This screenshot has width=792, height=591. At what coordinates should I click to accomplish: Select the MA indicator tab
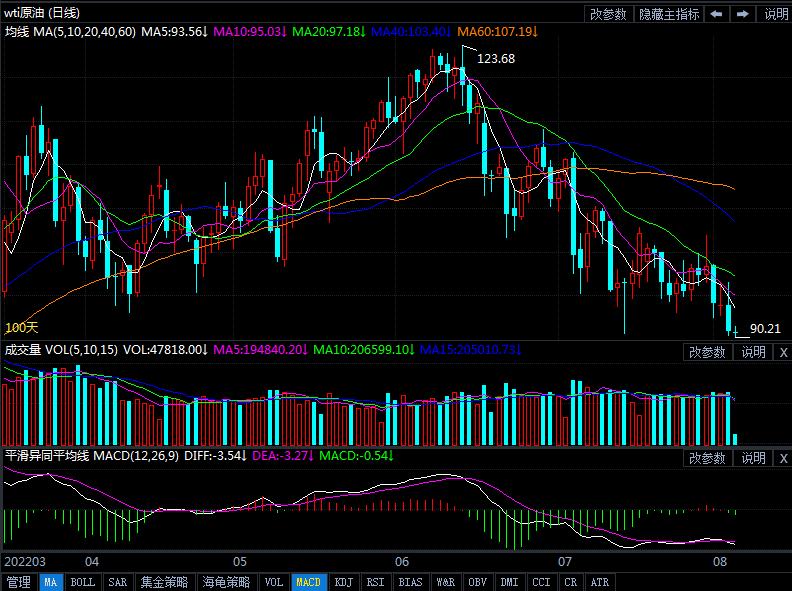[51, 582]
